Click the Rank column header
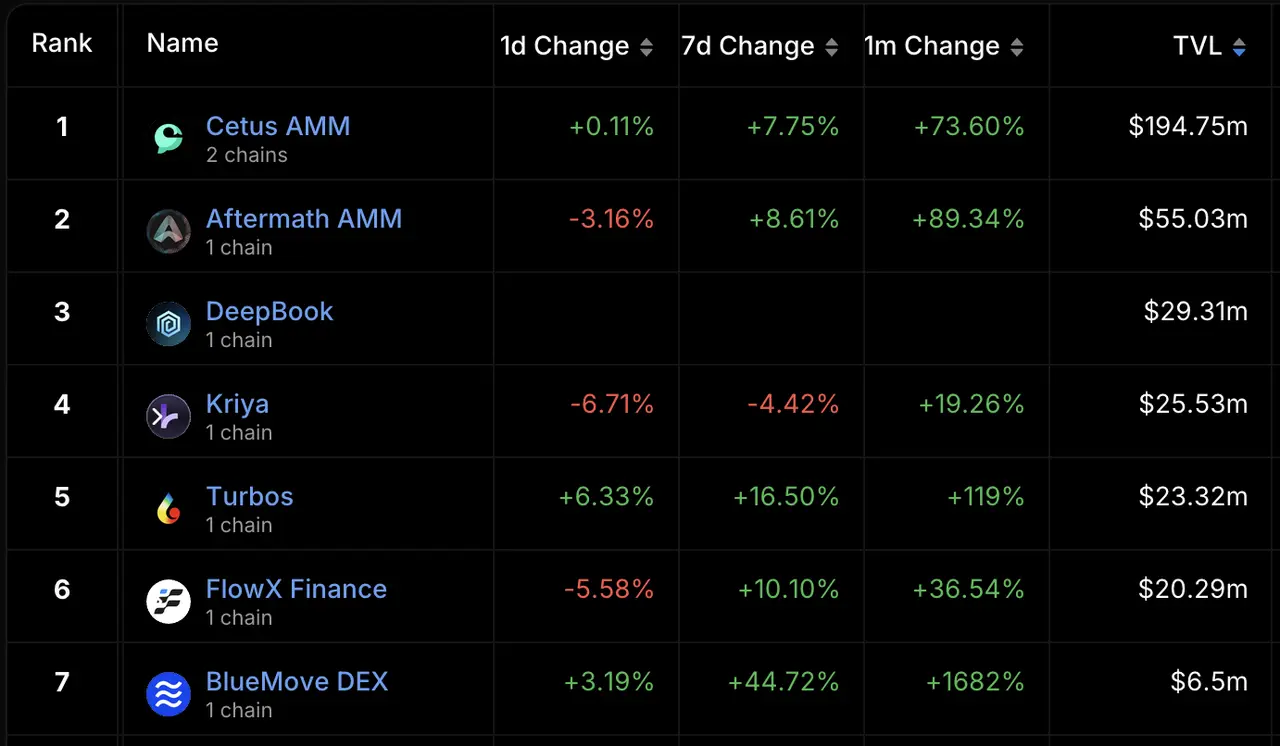1280x746 pixels. [x=62, y=43]
